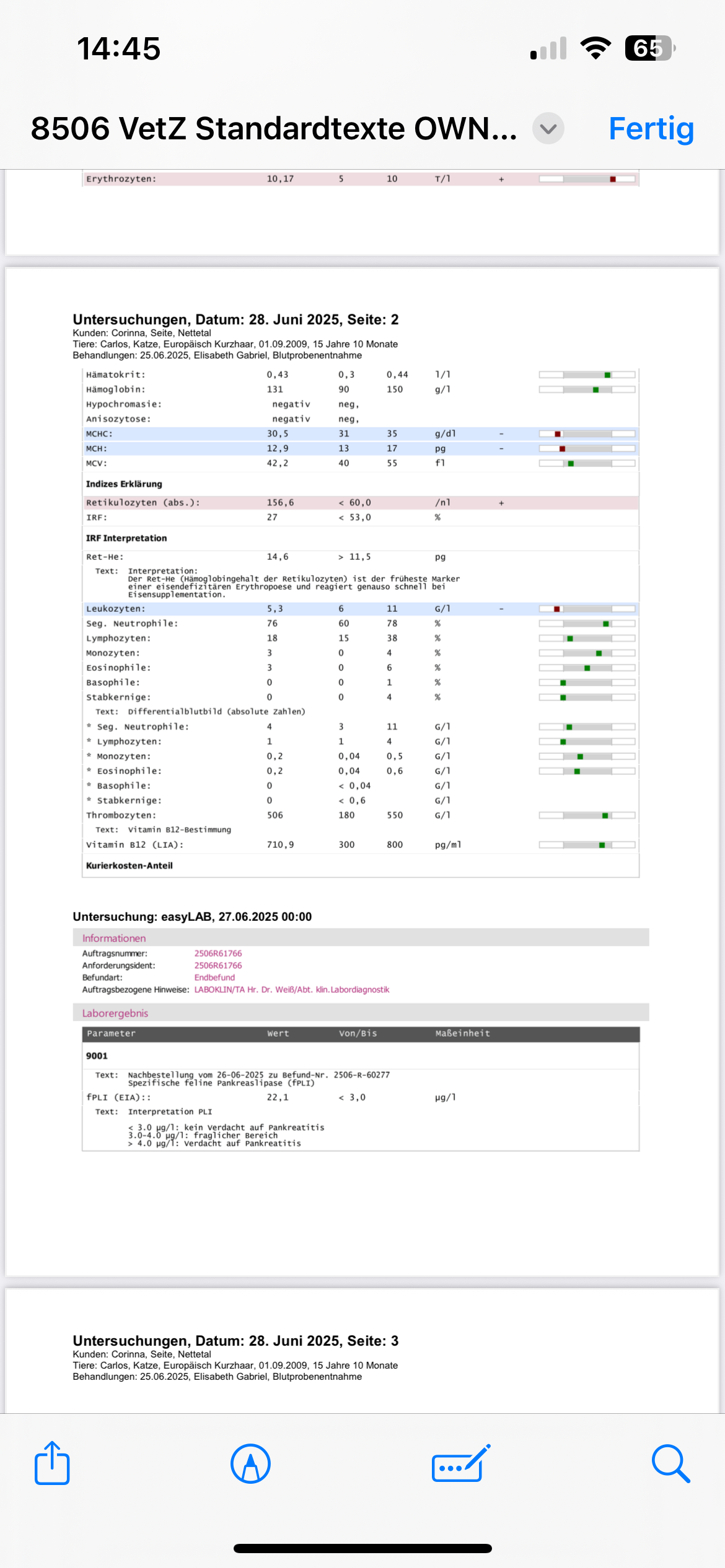Select the Leukozyten range indicator bar
This screenshot has width=725, height=1568.
[x=587, y=609]
